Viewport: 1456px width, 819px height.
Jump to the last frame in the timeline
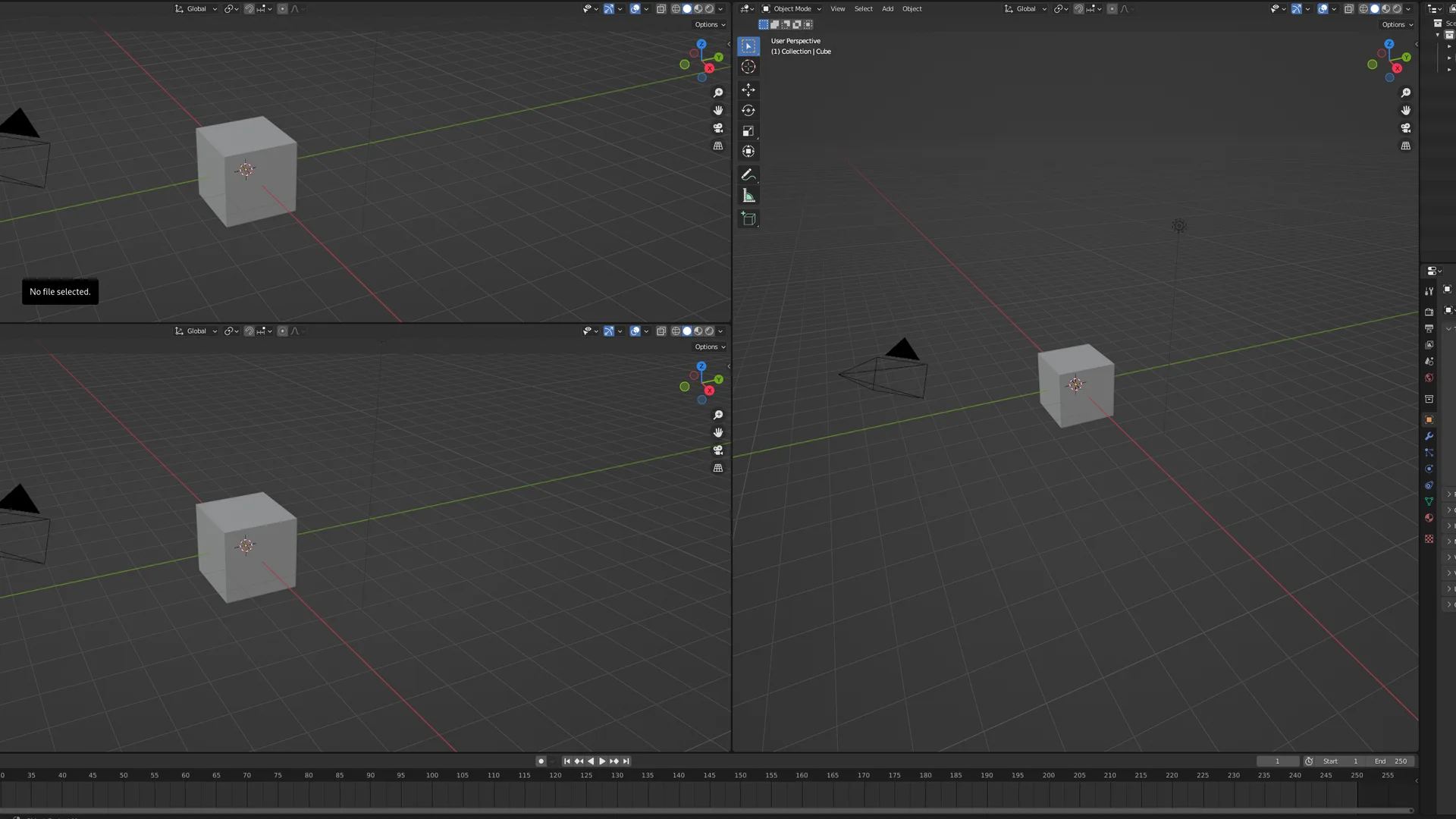(x=626, y=761)
